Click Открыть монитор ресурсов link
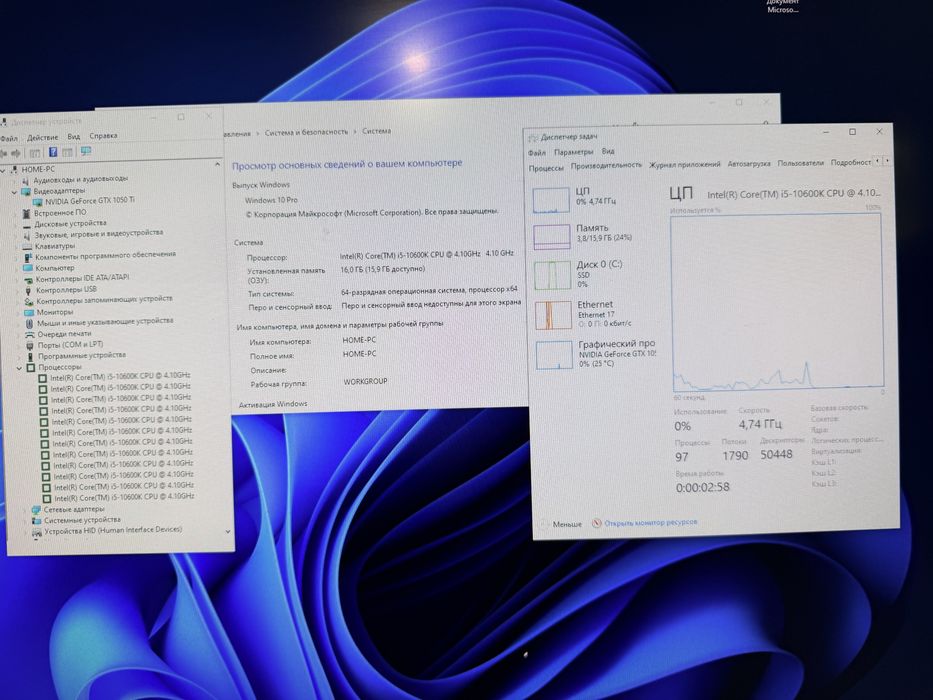The image size is (933, 700). click(650, 523)
